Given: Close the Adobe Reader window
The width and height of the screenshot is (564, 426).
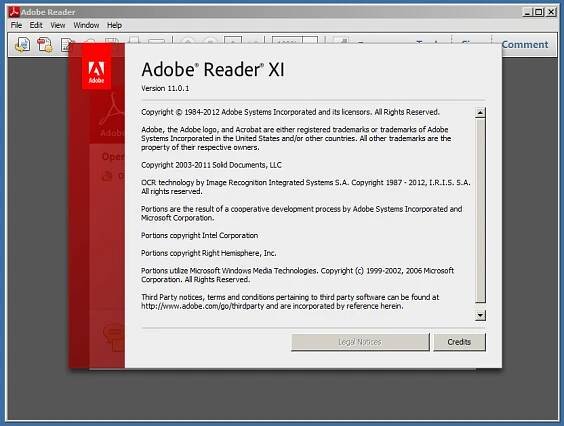Looking at the screenshot, I should coord(551,12).
